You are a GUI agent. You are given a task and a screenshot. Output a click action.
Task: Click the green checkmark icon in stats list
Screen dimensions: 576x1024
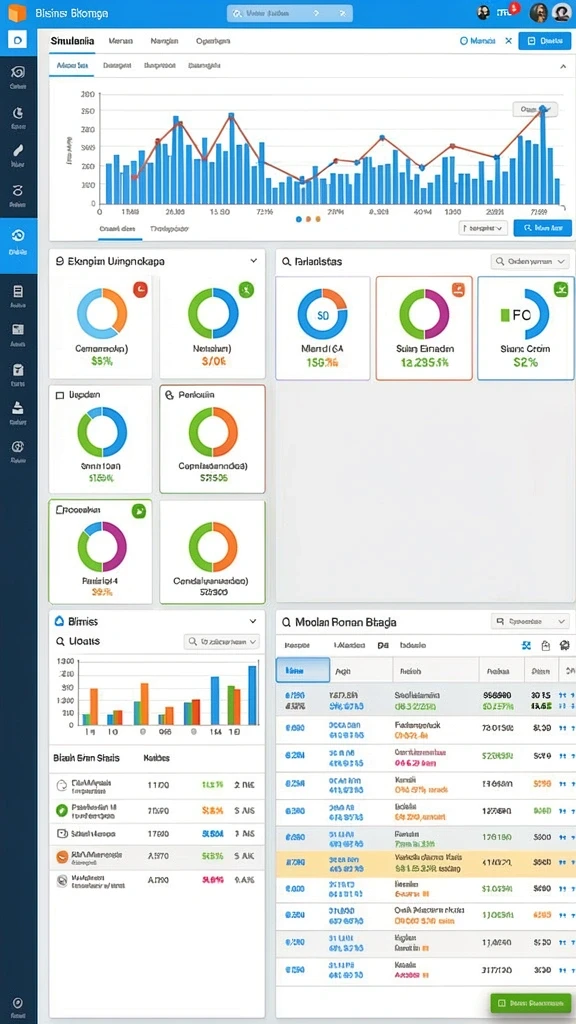click(x=61, y=810)
